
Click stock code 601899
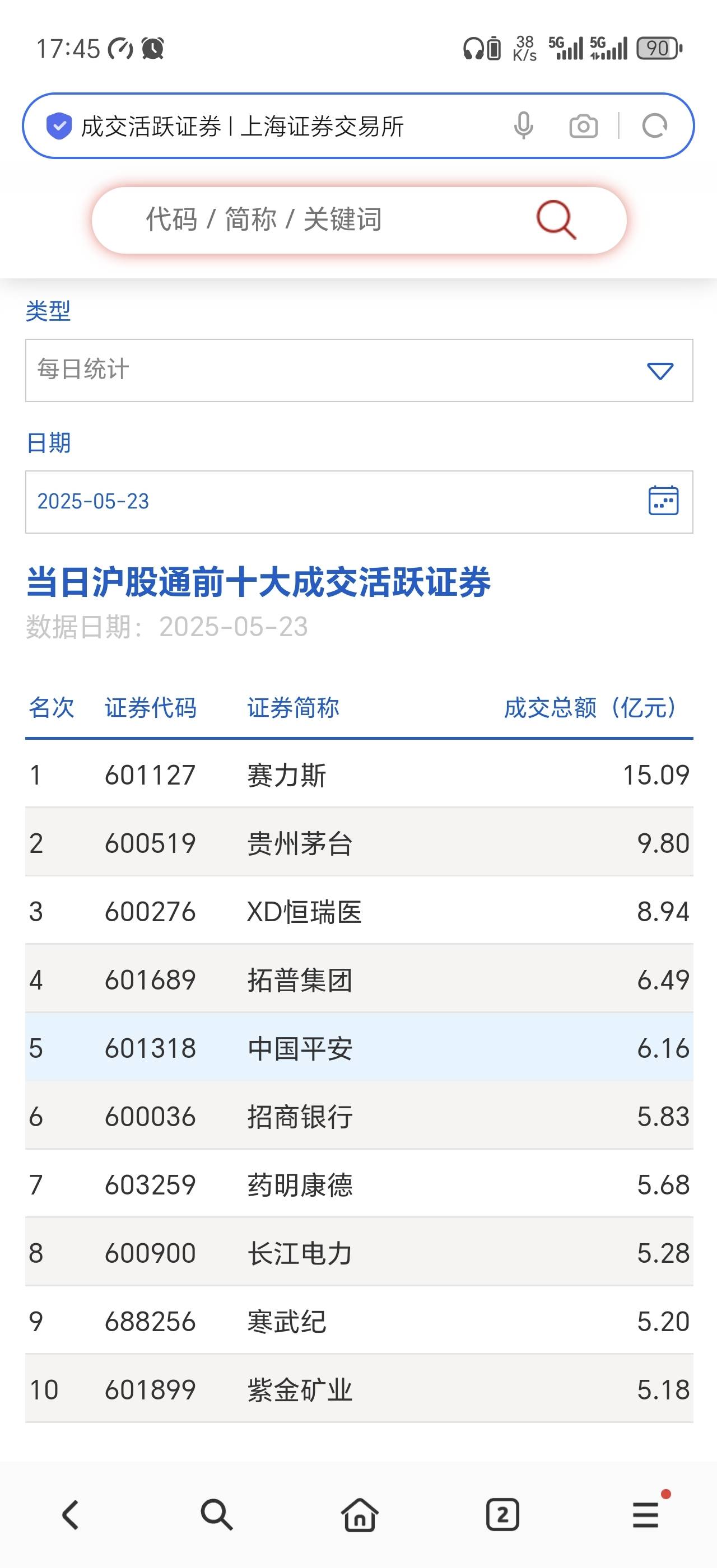(x=150, y=1390)
